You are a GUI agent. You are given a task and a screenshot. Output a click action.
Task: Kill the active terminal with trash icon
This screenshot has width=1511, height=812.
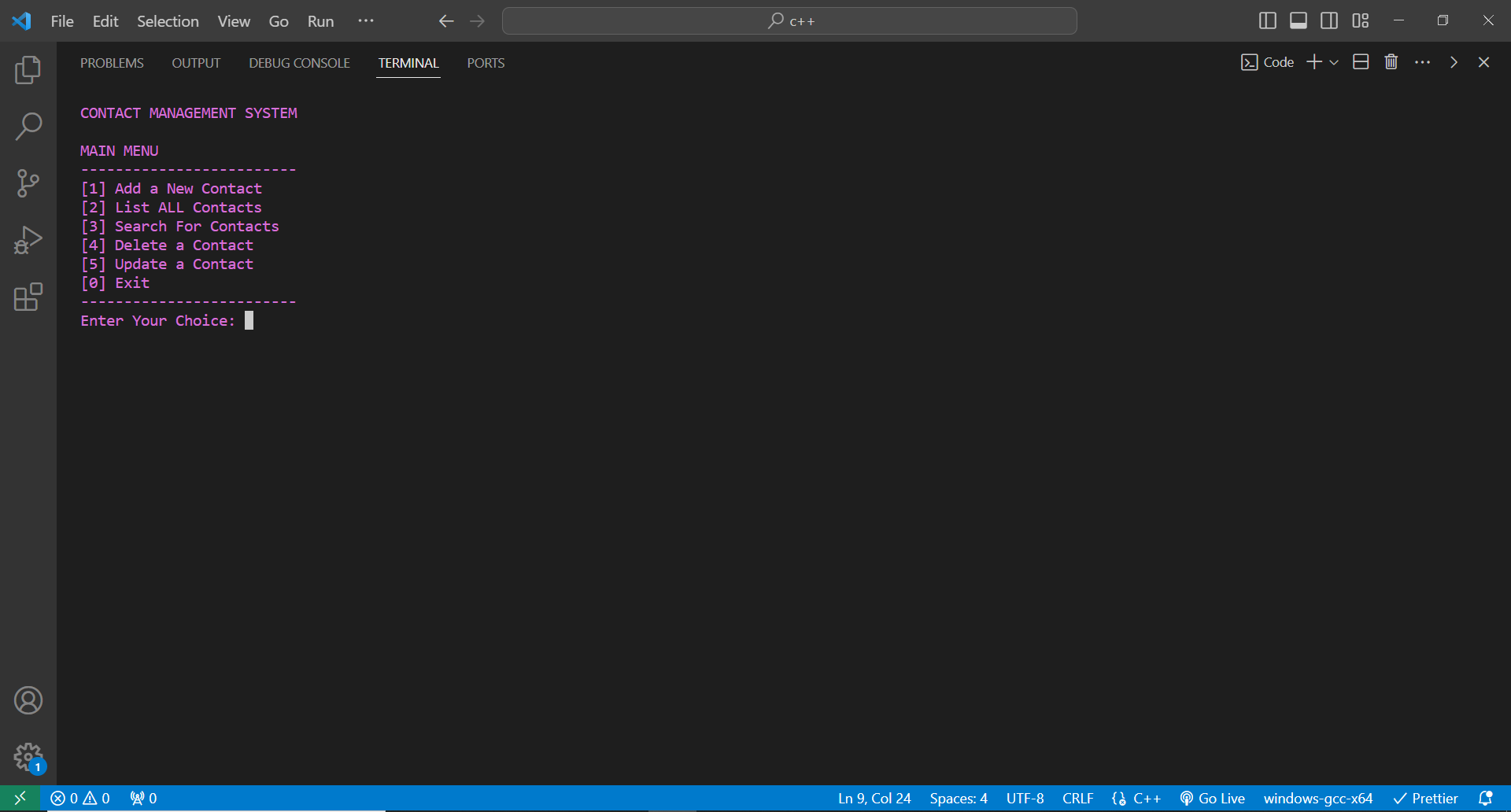[1391, 61]
